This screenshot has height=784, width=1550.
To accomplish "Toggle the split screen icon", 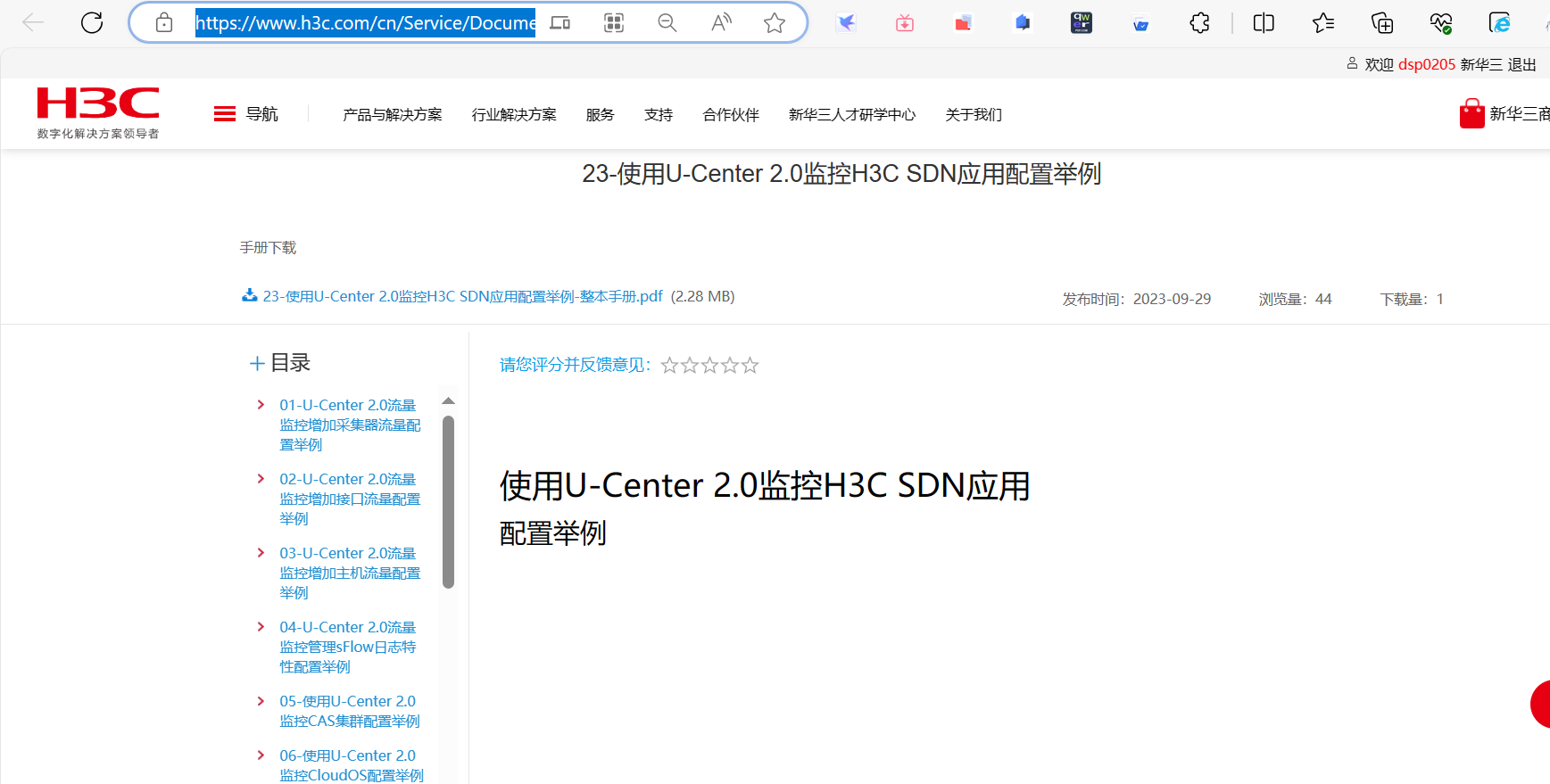I will coord(1264,22).
